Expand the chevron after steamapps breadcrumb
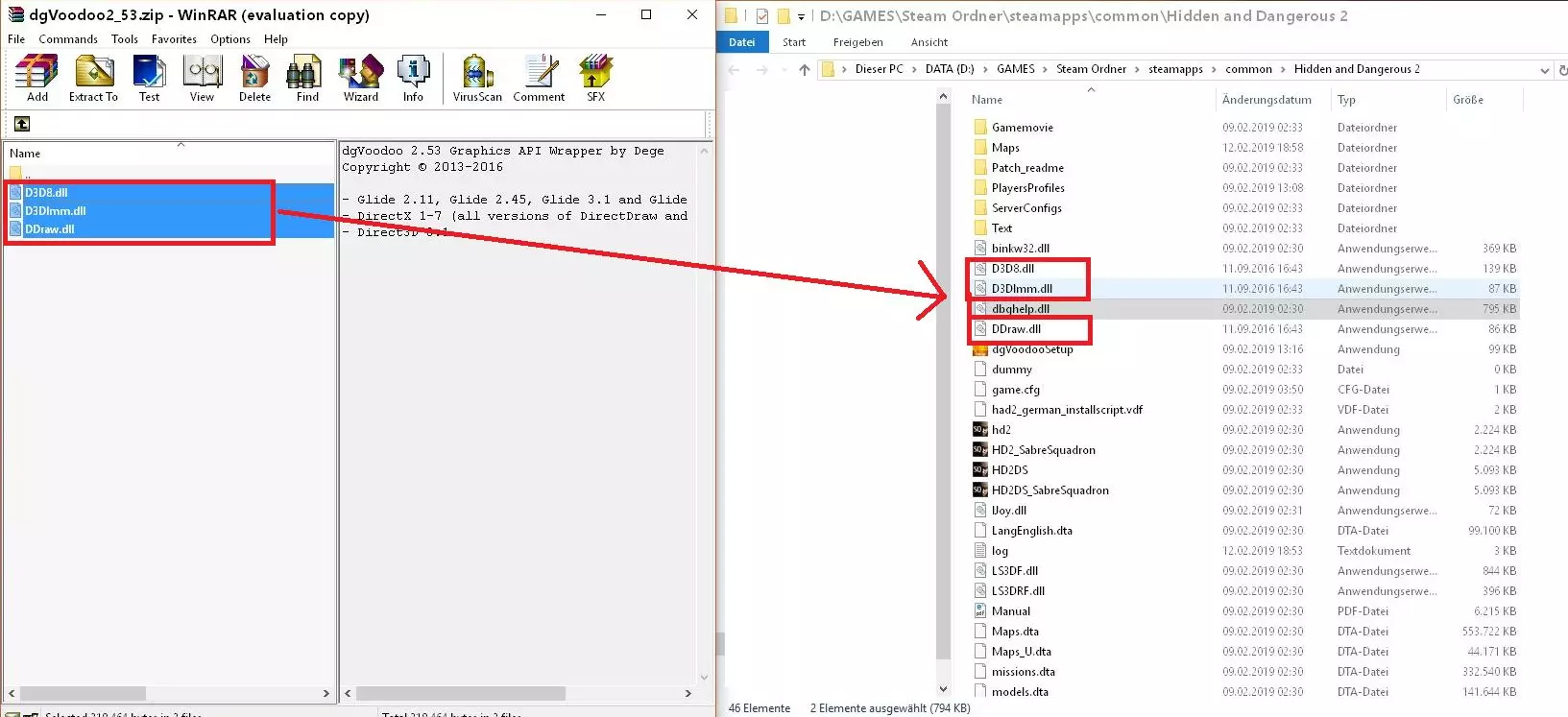 [x=1214, y=69]
